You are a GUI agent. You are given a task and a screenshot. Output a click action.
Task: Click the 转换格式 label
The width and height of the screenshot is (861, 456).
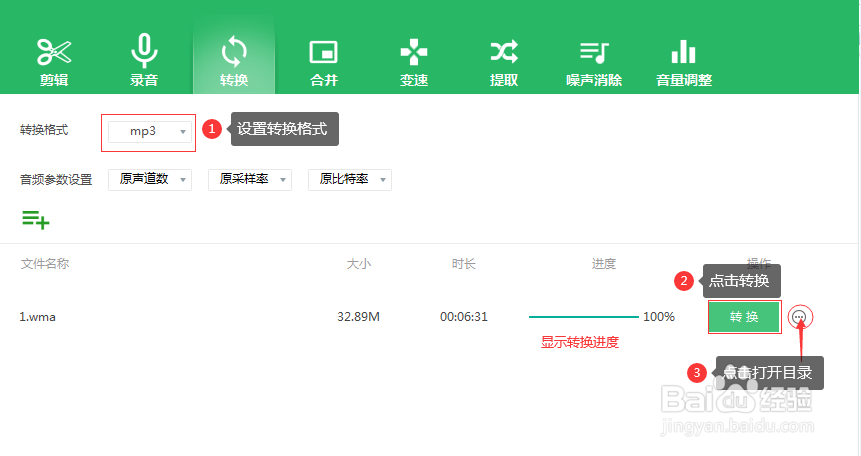[x=44, y=130]
